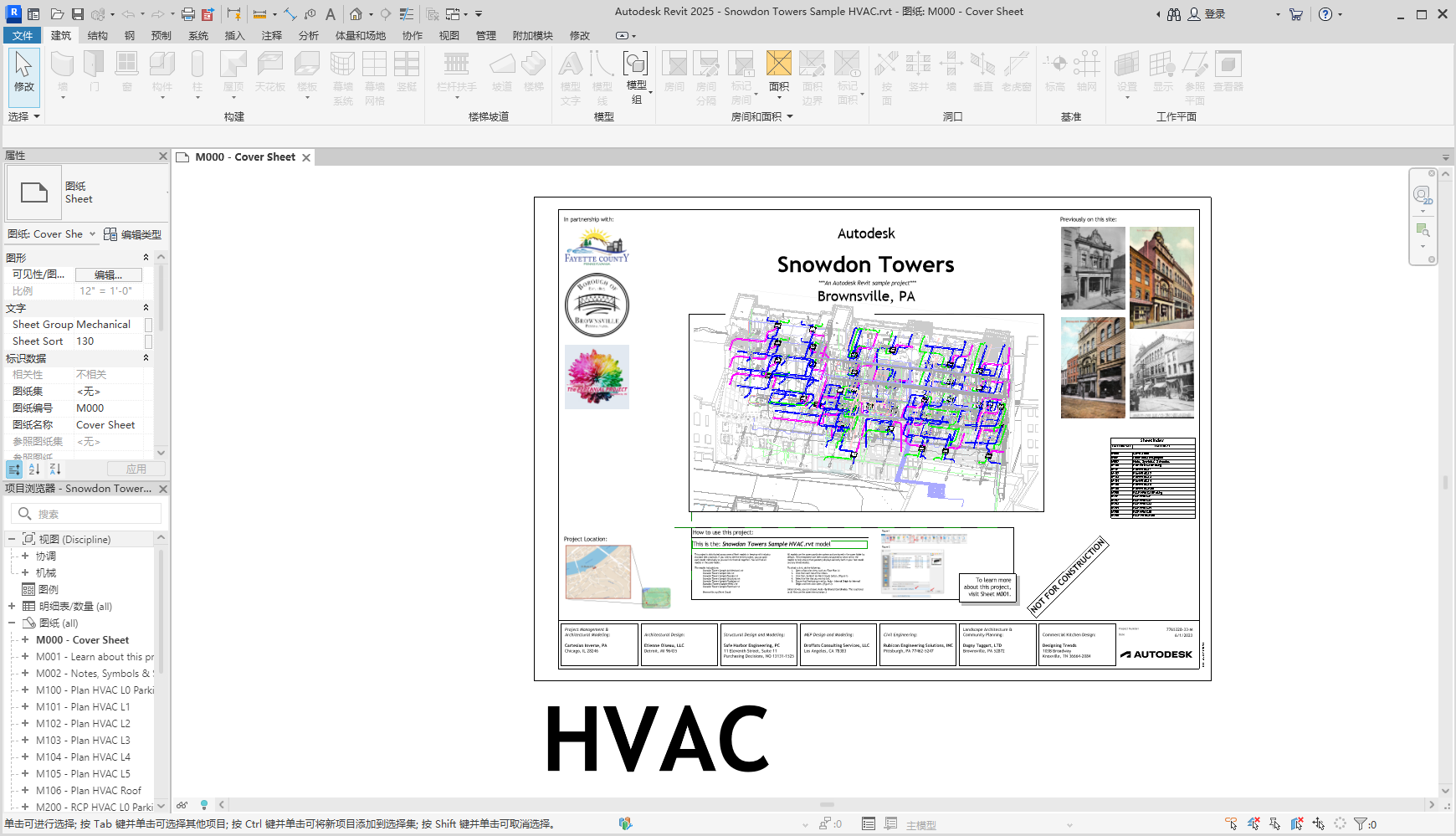Click the Wall tool in the ribbon
This screenshot has width=1456, height=836.
tap(63, 74)
